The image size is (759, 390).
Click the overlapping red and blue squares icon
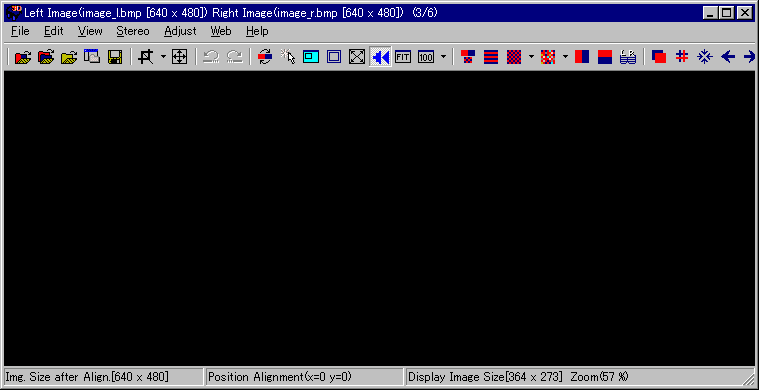[x=659, y=57]
